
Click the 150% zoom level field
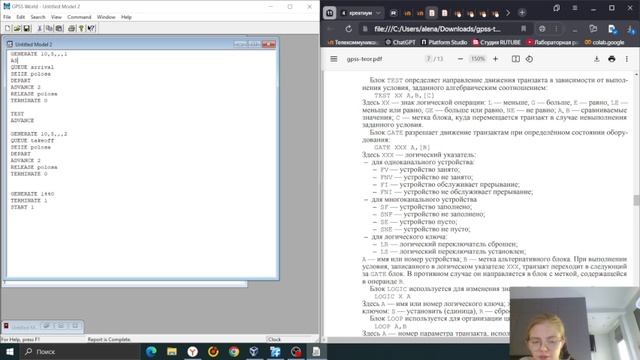click(x=478, y=59)
